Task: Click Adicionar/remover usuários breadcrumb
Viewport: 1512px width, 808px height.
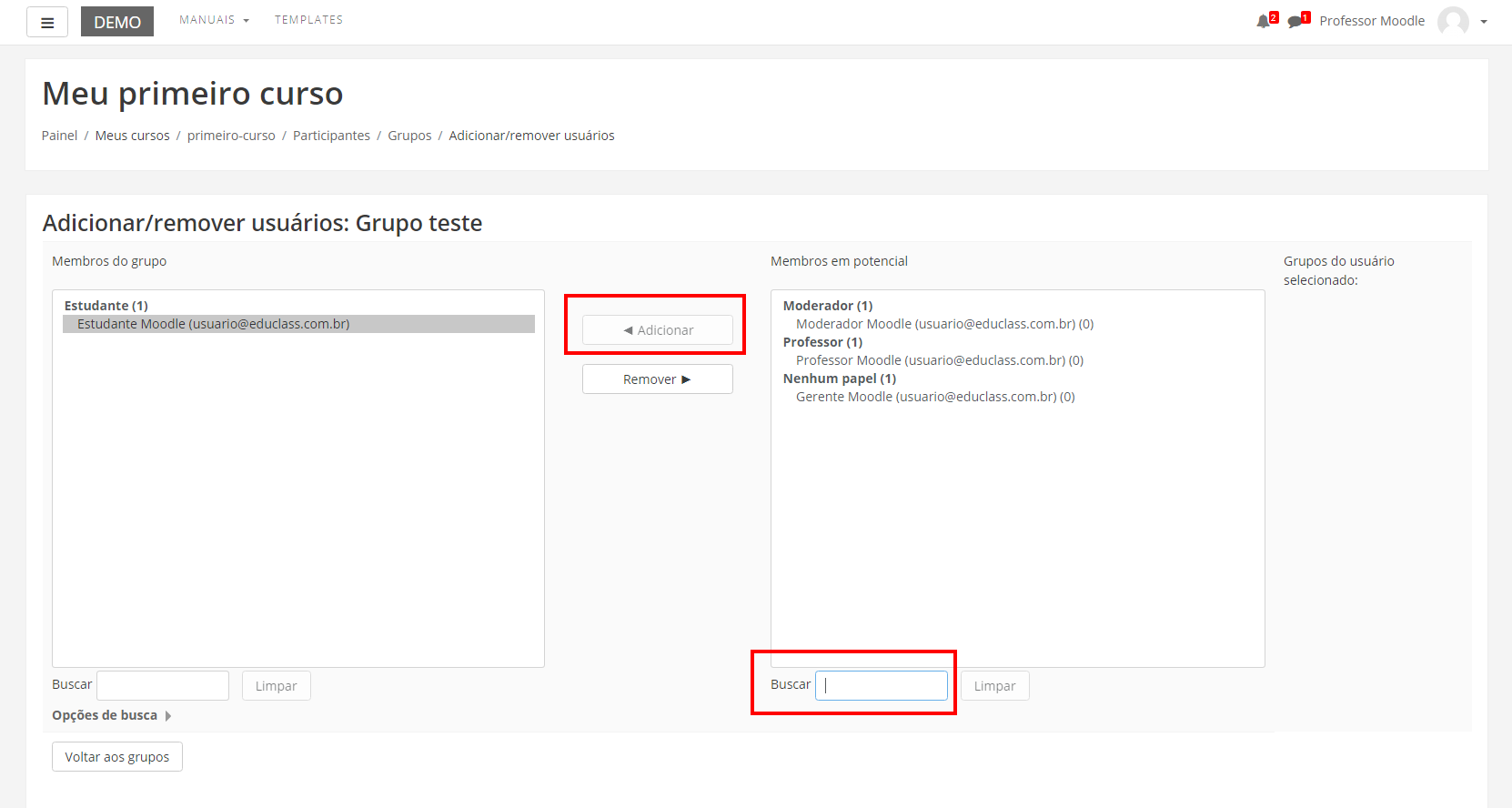Action: [x=531, y=136]
